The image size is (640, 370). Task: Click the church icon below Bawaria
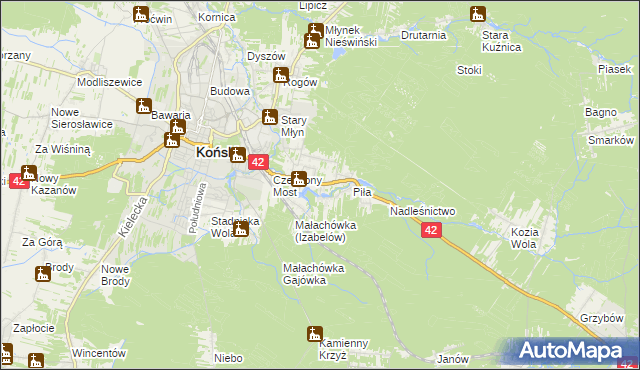click(x=178, y=127)
